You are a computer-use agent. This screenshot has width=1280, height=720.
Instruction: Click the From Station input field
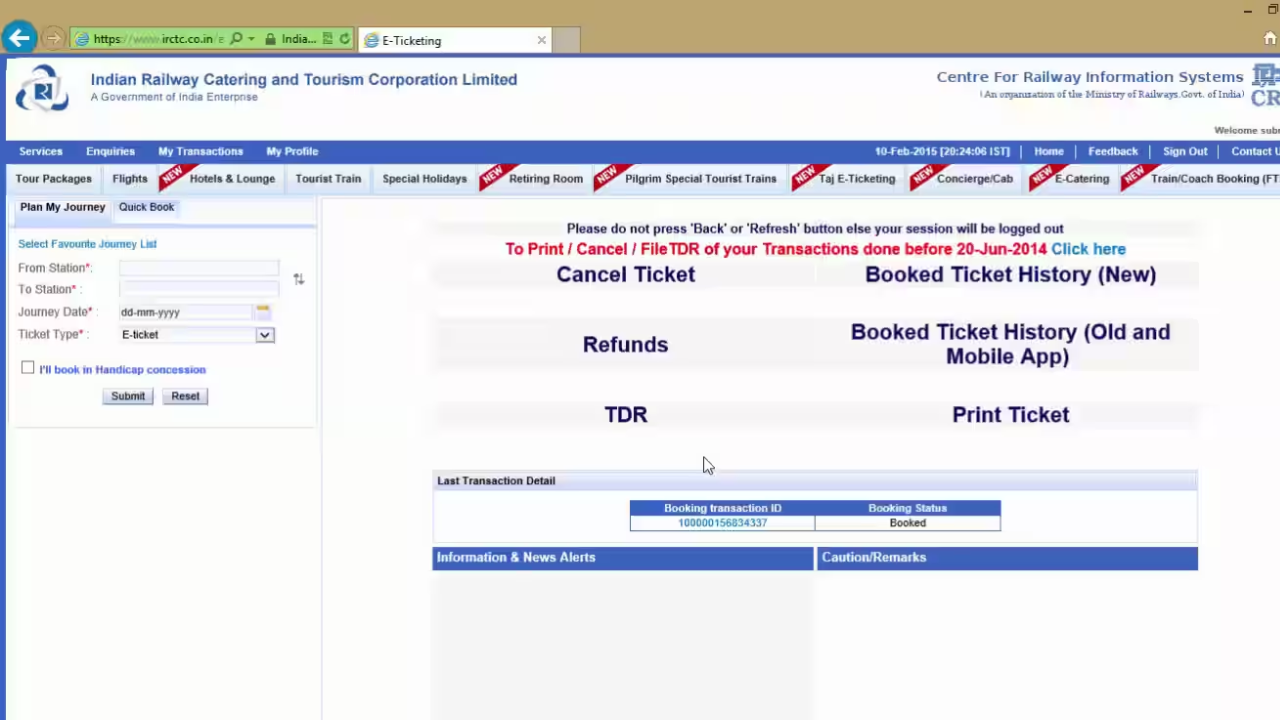point(198,267)
